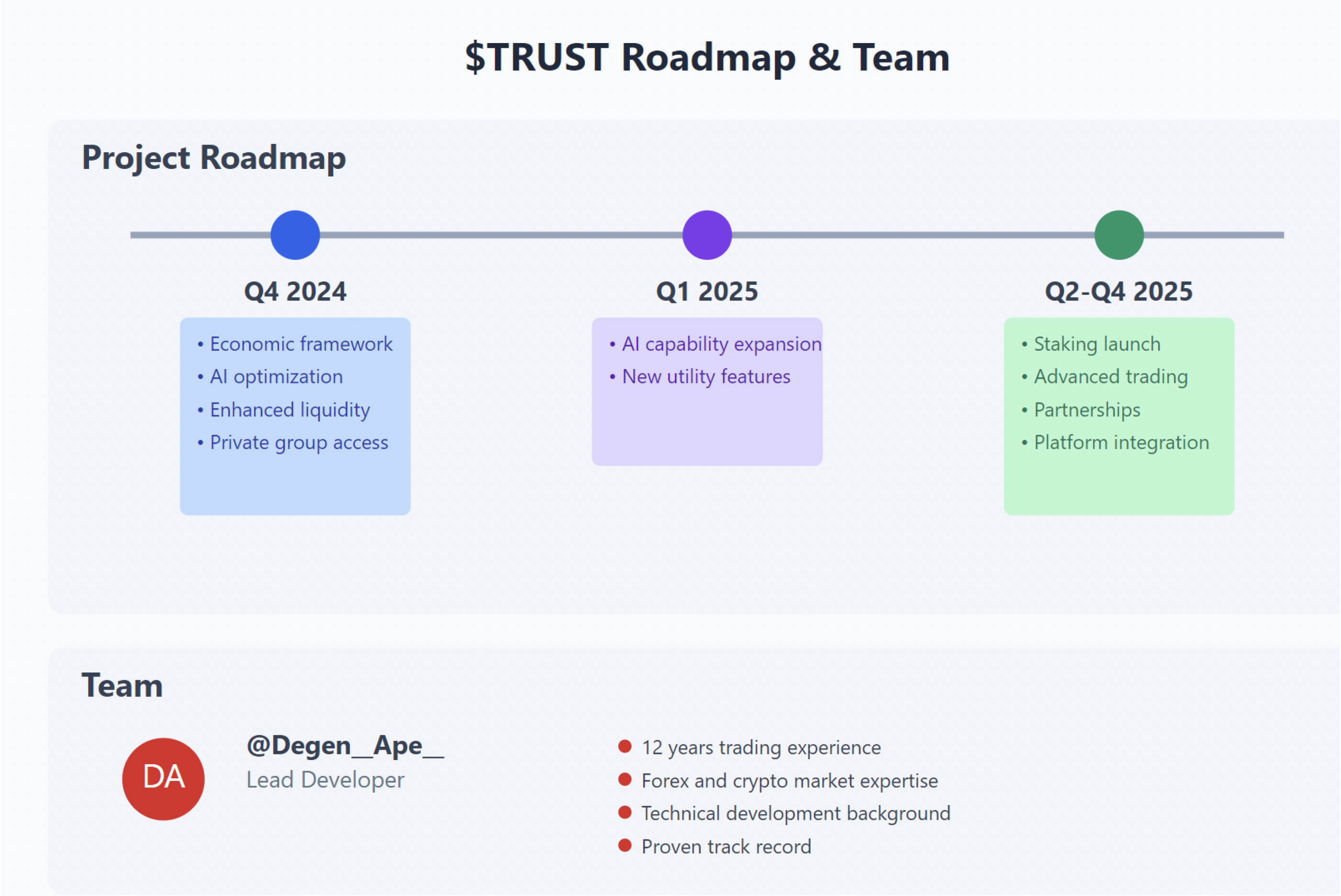The image size is (1341, 896).
Task: Select the Q1 2025 heading label
Action: click(707, 291)
